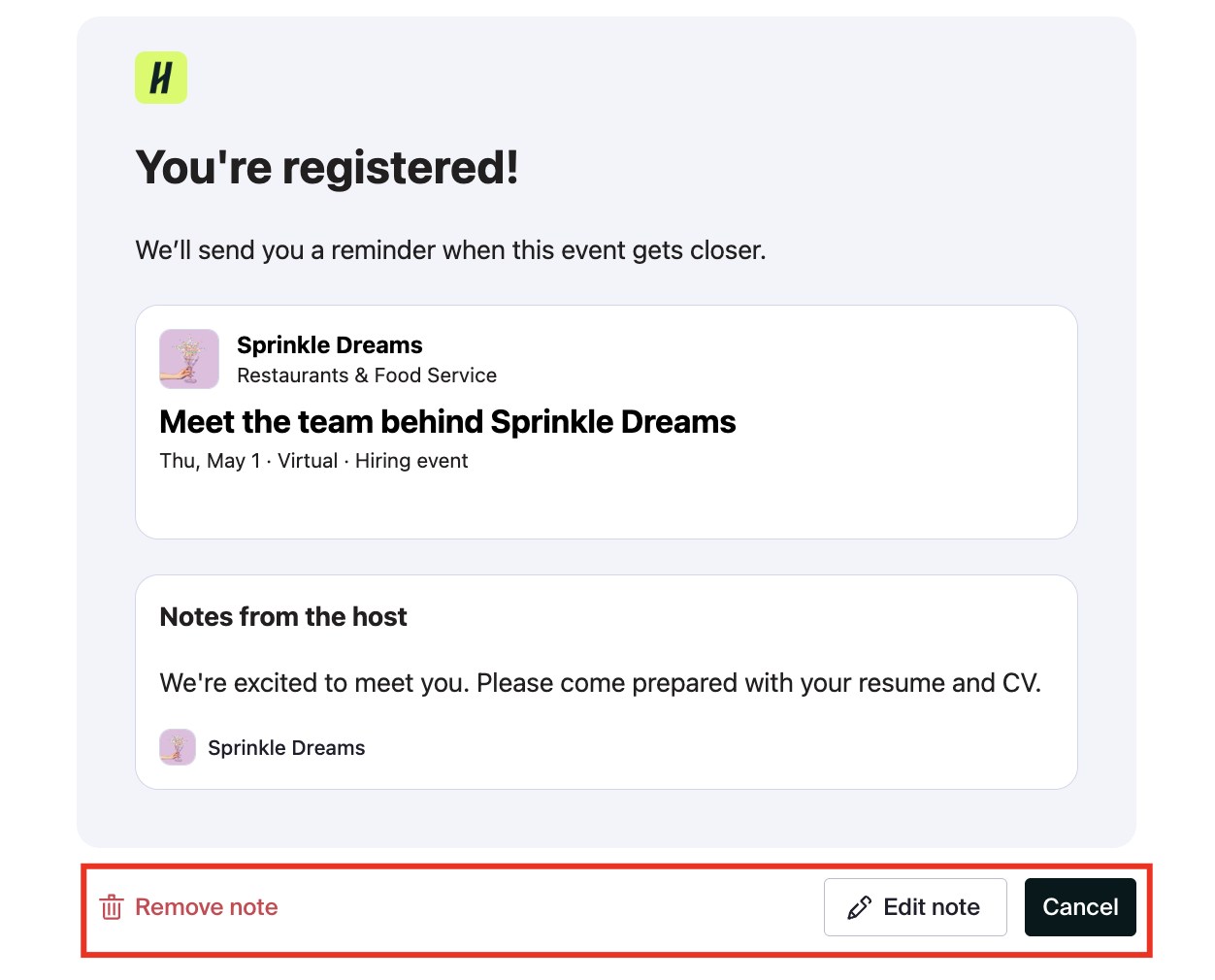Click the Thu, May 1 event details line
The height and width of the screenshot is (980, 1215).
(x=313, y=461)
